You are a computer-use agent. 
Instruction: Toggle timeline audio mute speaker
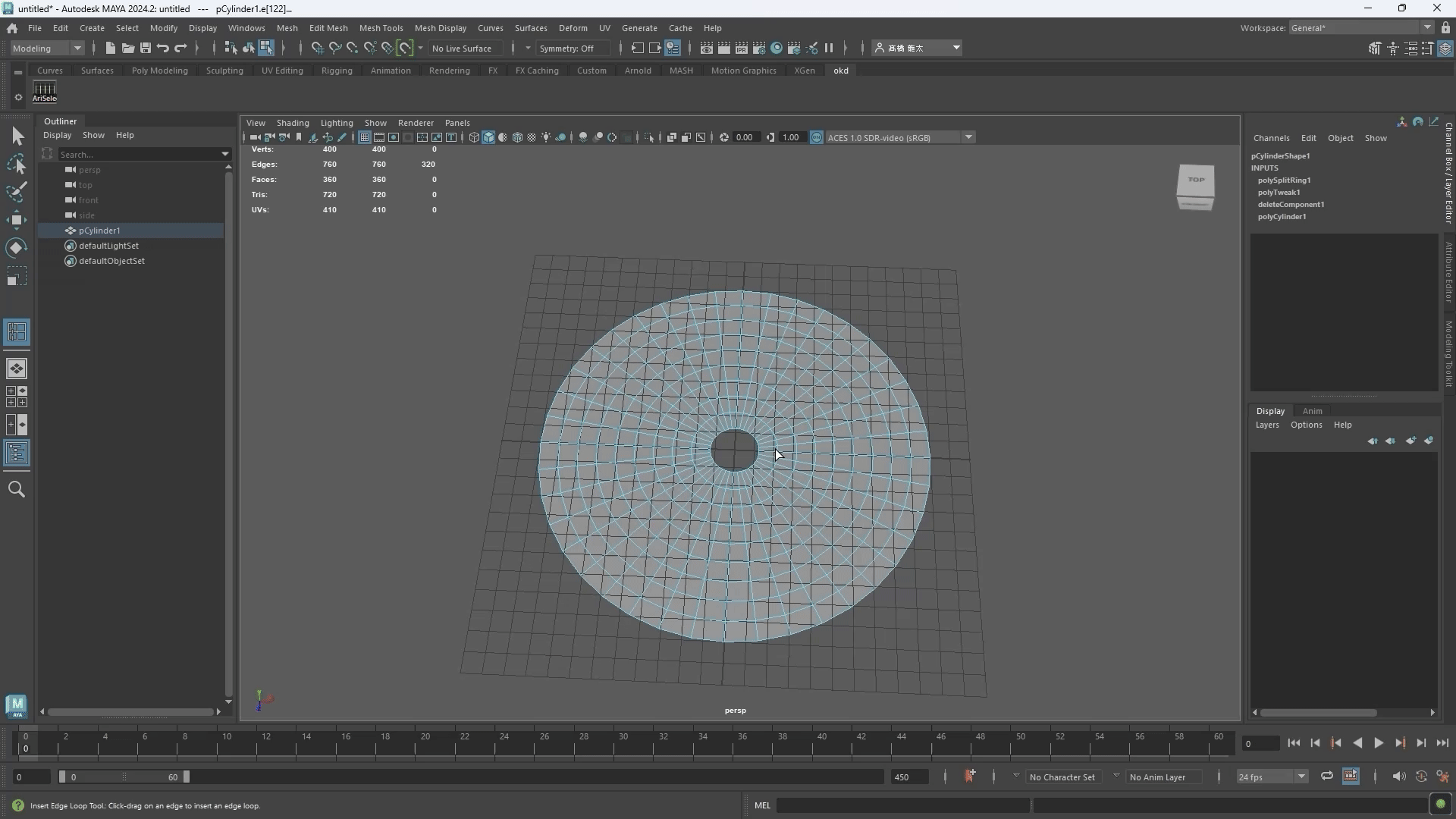coord(1398,777)
